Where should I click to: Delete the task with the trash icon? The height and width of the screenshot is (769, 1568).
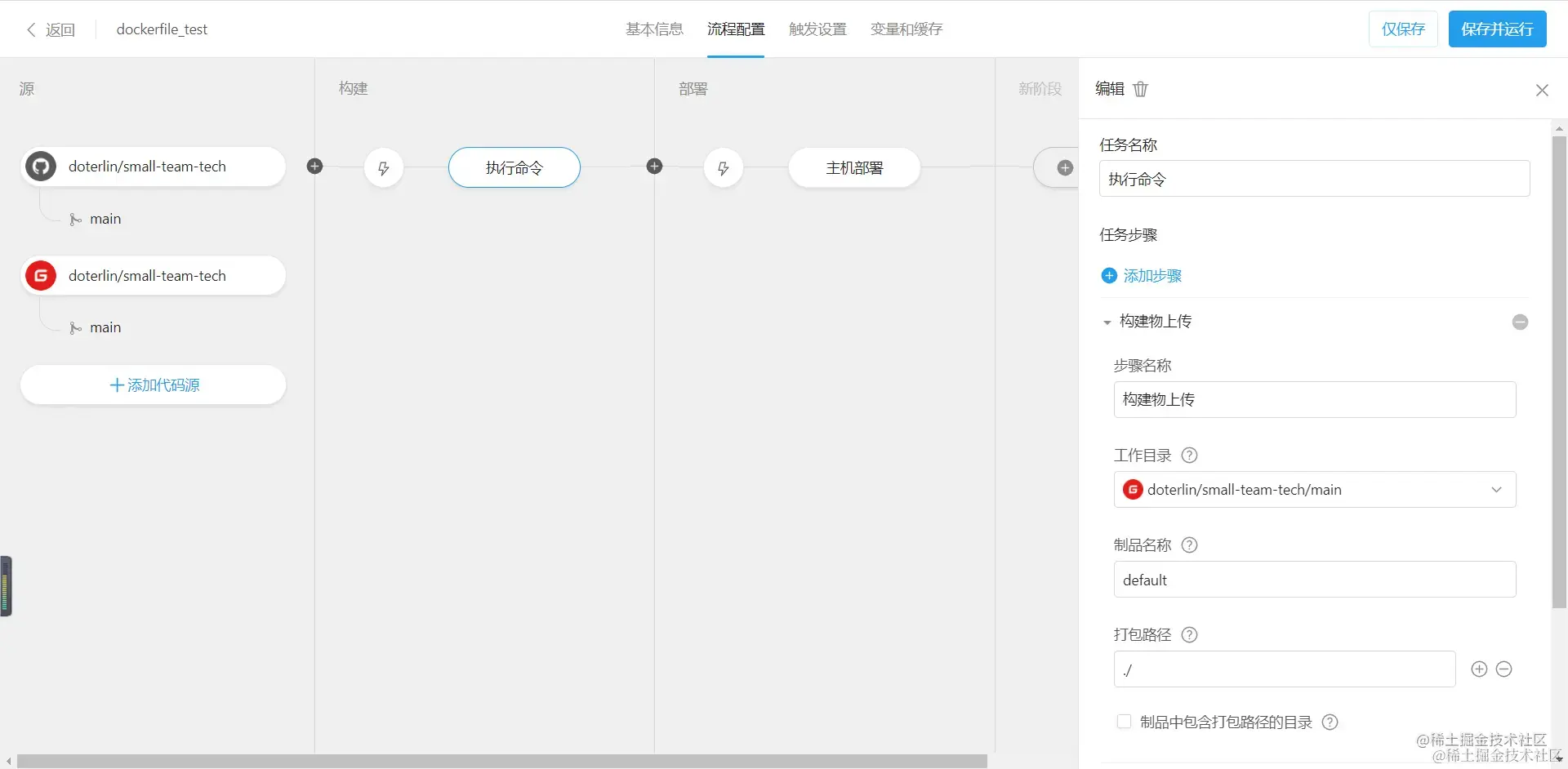(1141, 89)
